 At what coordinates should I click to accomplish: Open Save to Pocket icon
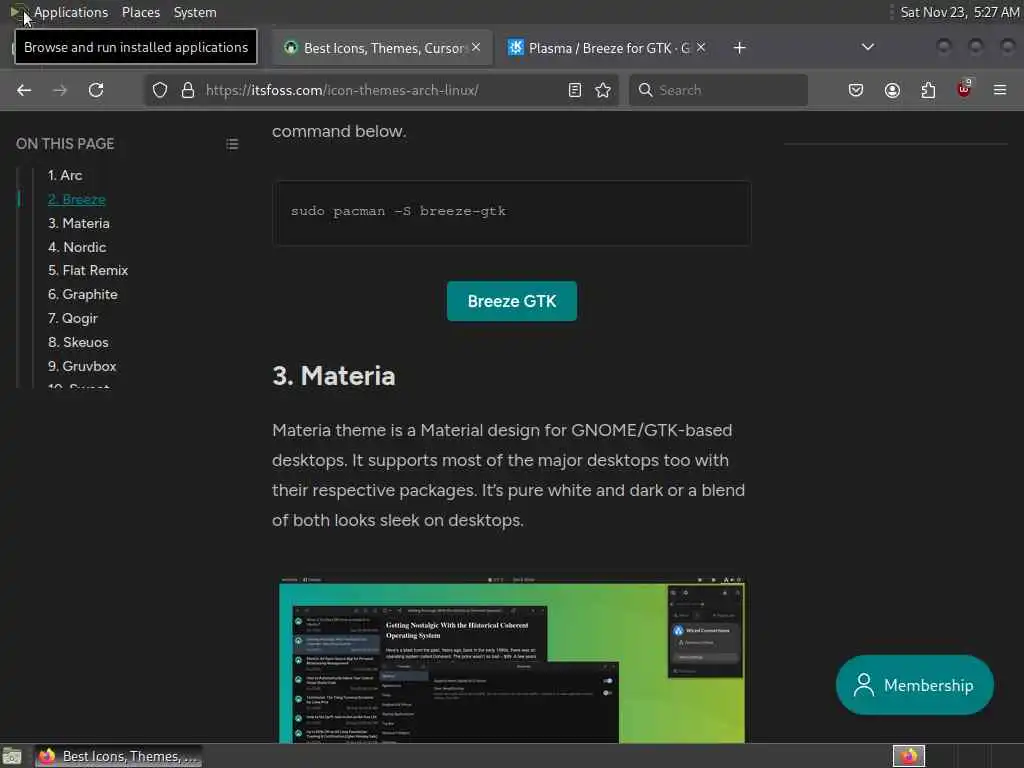click(856, 90)
